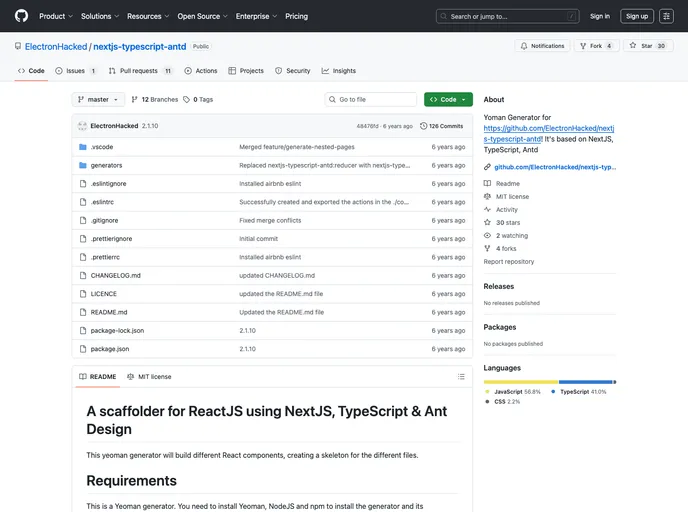The image size is (688, 512).
Task: Click the tag icon beside 0 Tags
Action: [x=186, y=100]
